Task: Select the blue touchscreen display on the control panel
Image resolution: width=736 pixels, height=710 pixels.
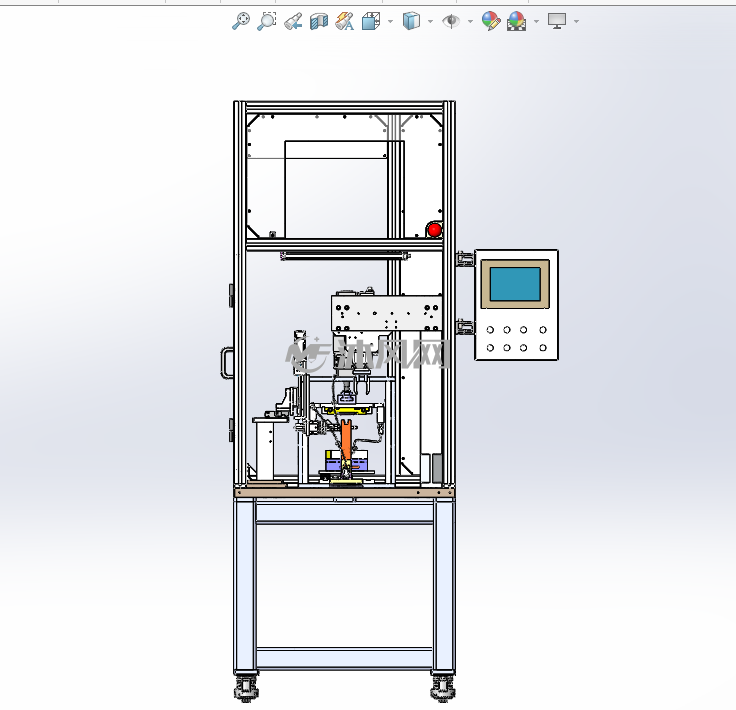Action: click(x=515, y=284)
